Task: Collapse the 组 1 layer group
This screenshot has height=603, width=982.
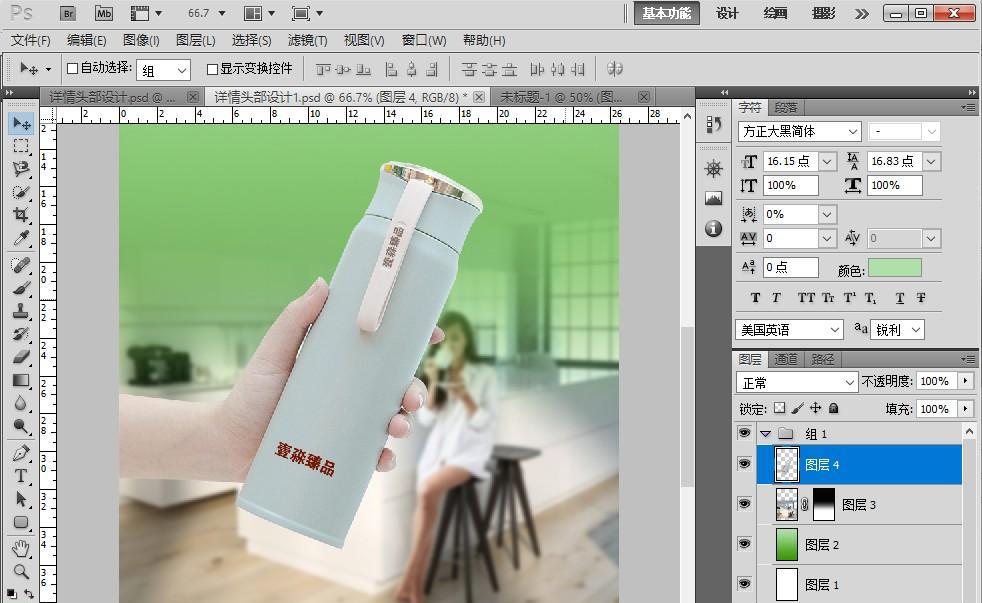Action: (x=766, y=434)
